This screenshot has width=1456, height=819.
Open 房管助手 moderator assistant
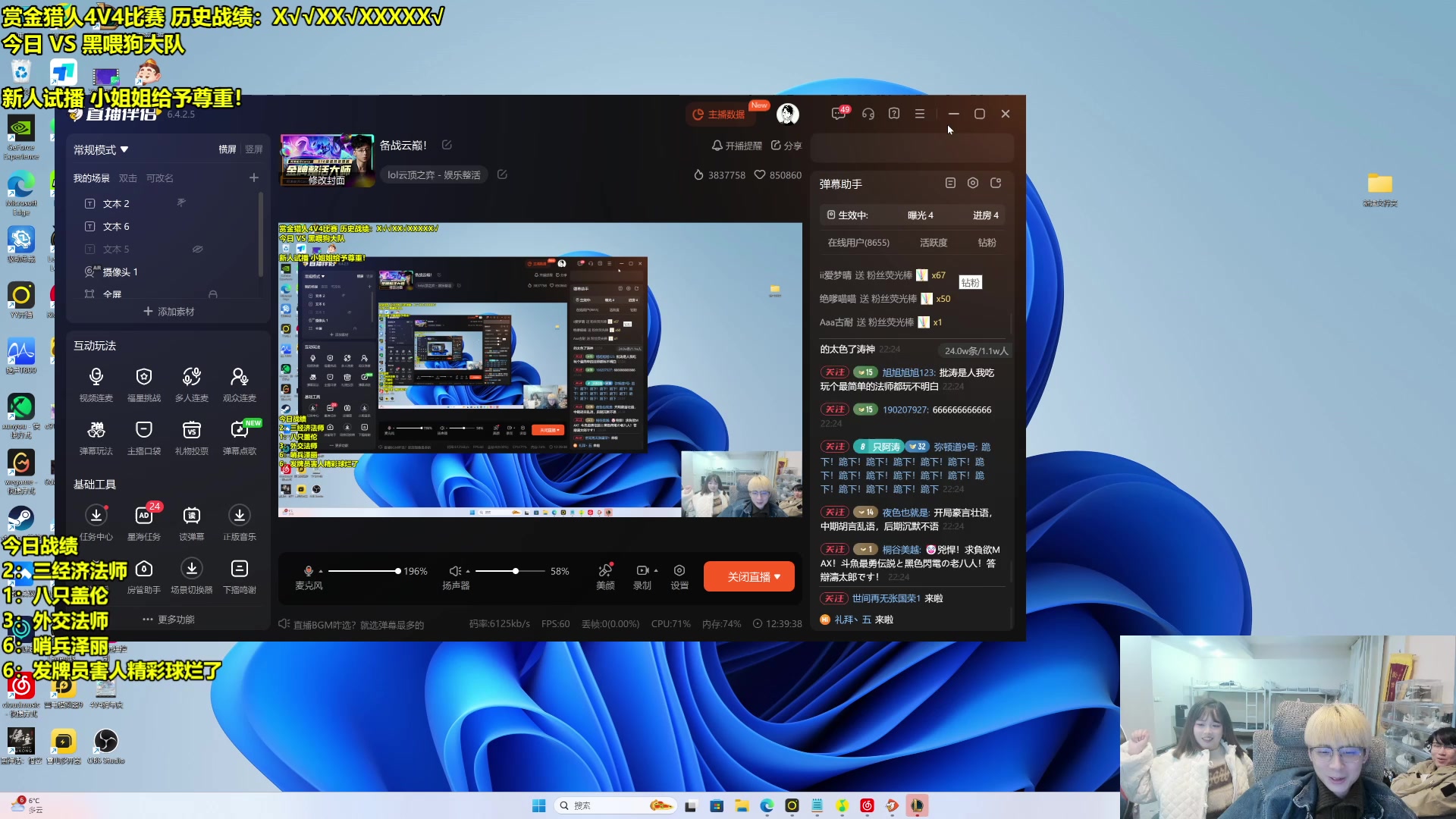[143, 576]
